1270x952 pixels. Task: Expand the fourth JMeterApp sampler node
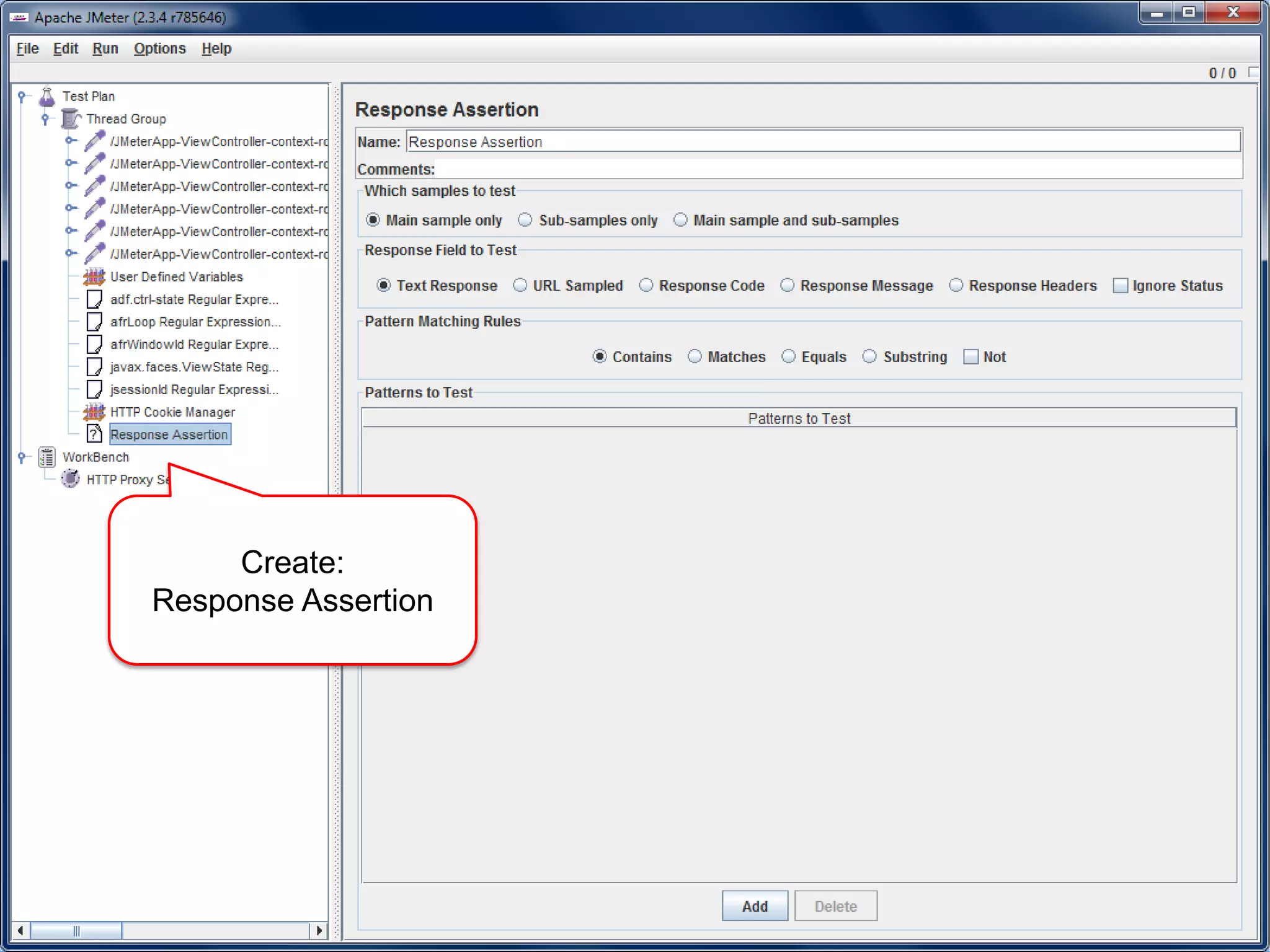(70, 208)
